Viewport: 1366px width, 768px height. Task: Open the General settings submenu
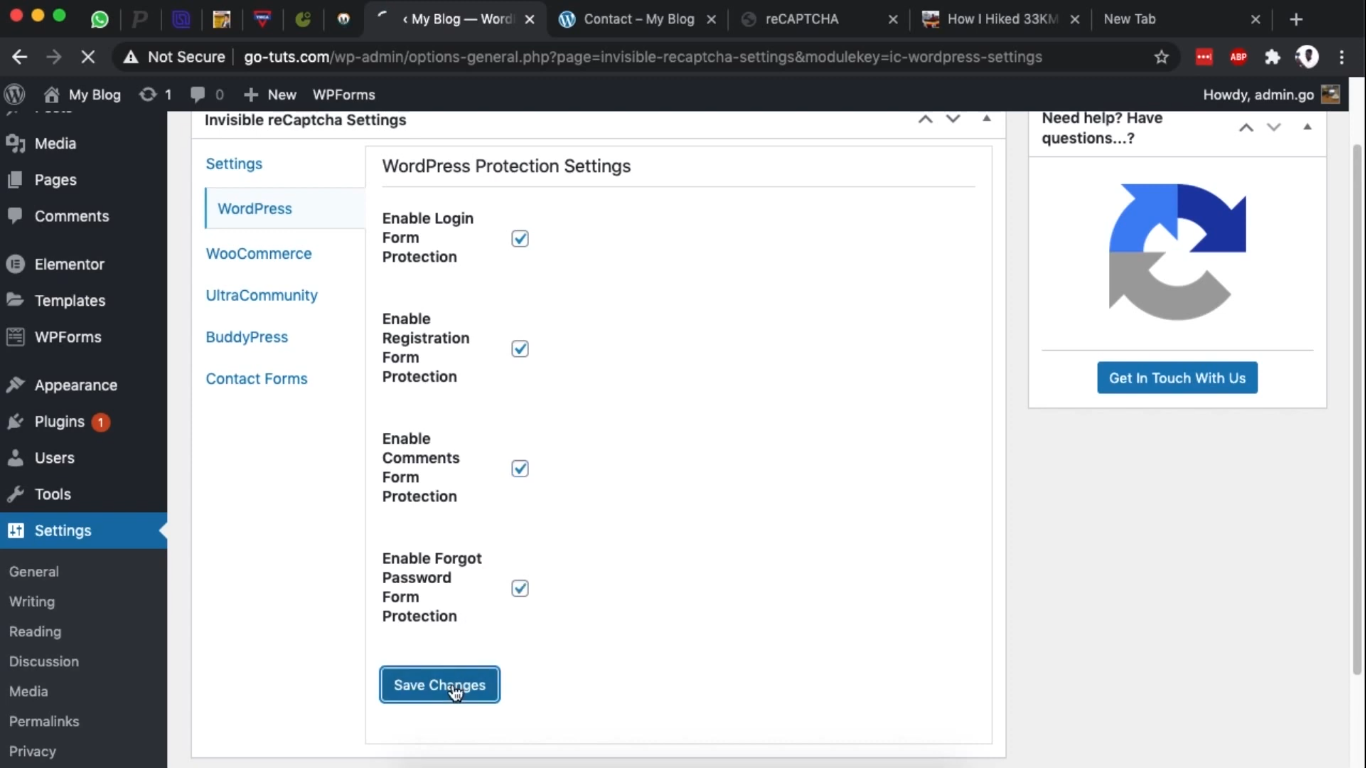click(34, 572)
